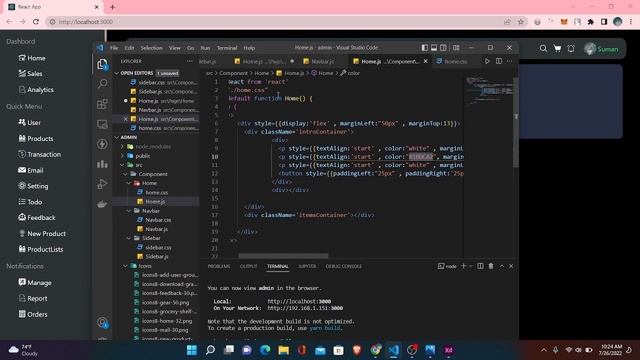
Task: Open the Help menu in VS Code
Action: pos(249,48)
